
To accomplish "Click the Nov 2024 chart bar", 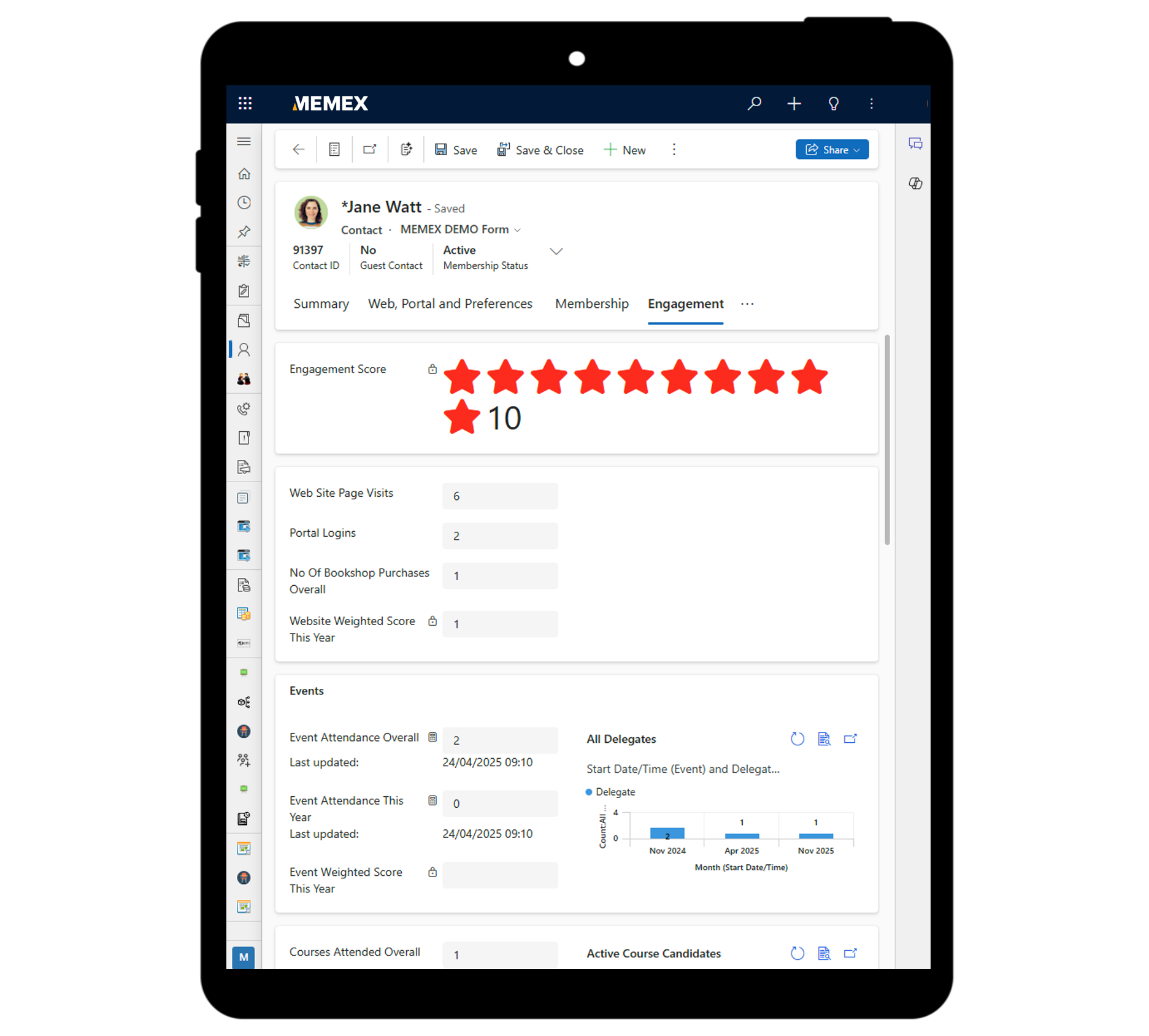I will coord(667,834).
